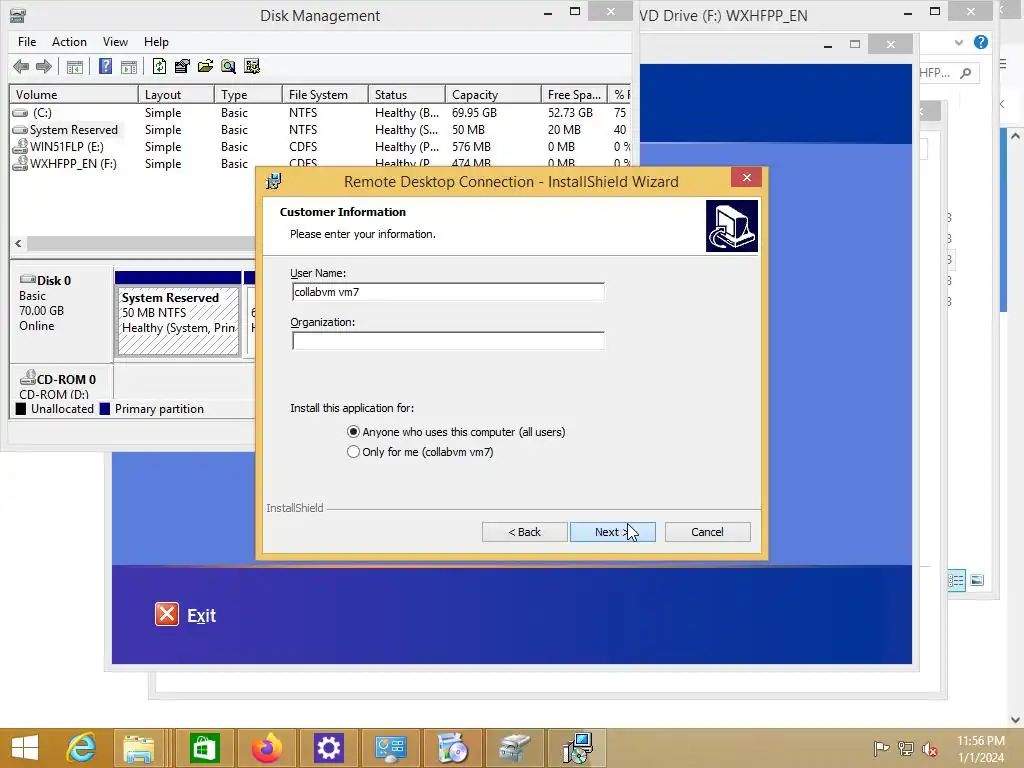Sort by the Capacity column header
This screenshot has height=768, width=1024.
(x=493, y=95)
